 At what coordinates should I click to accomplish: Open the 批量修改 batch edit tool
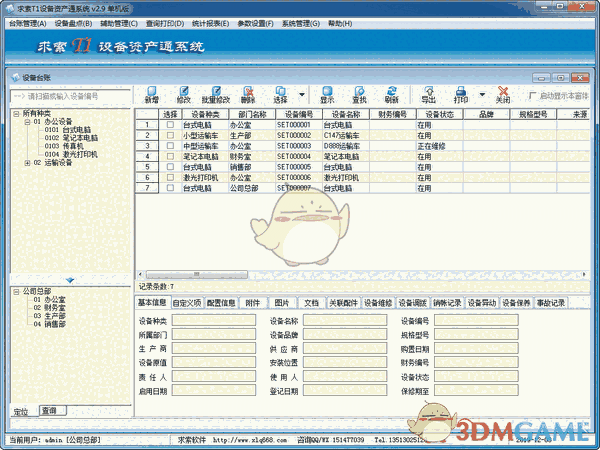pyautogui.click(x=216, y=95)
